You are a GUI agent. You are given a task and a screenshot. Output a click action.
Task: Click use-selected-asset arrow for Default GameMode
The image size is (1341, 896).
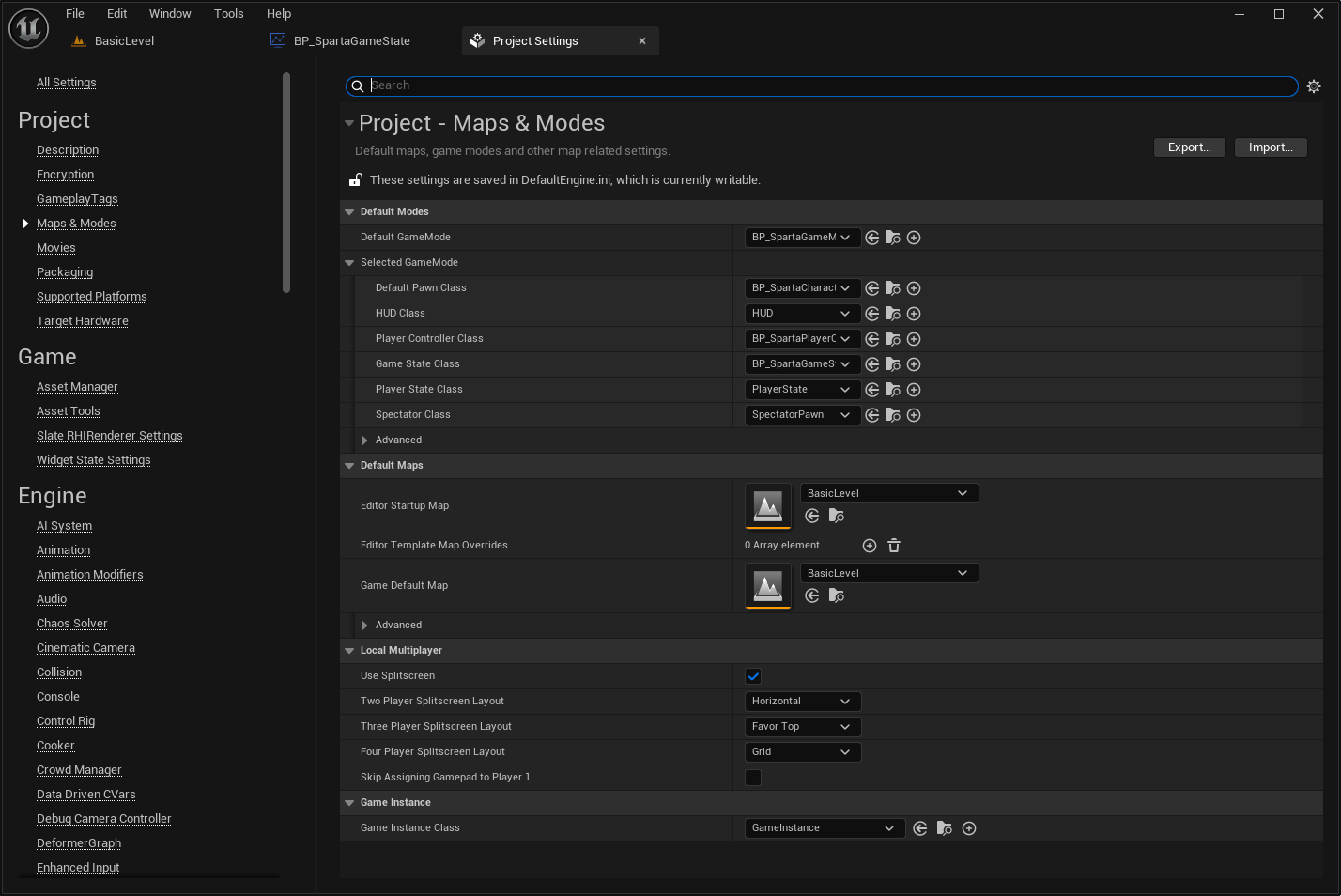pos(872,238)
